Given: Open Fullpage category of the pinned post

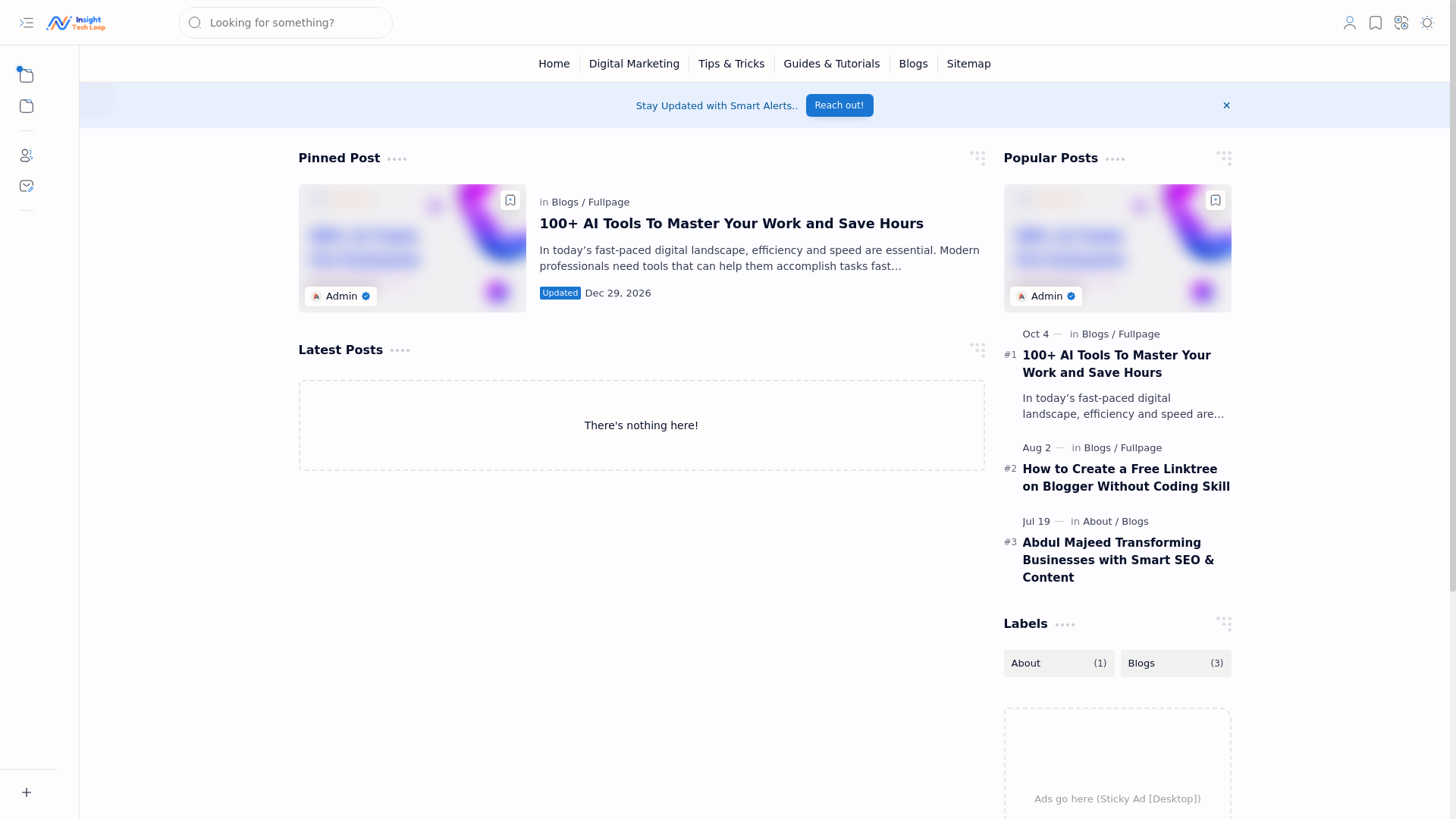Looking at the screenshot, I should [609, 202].
